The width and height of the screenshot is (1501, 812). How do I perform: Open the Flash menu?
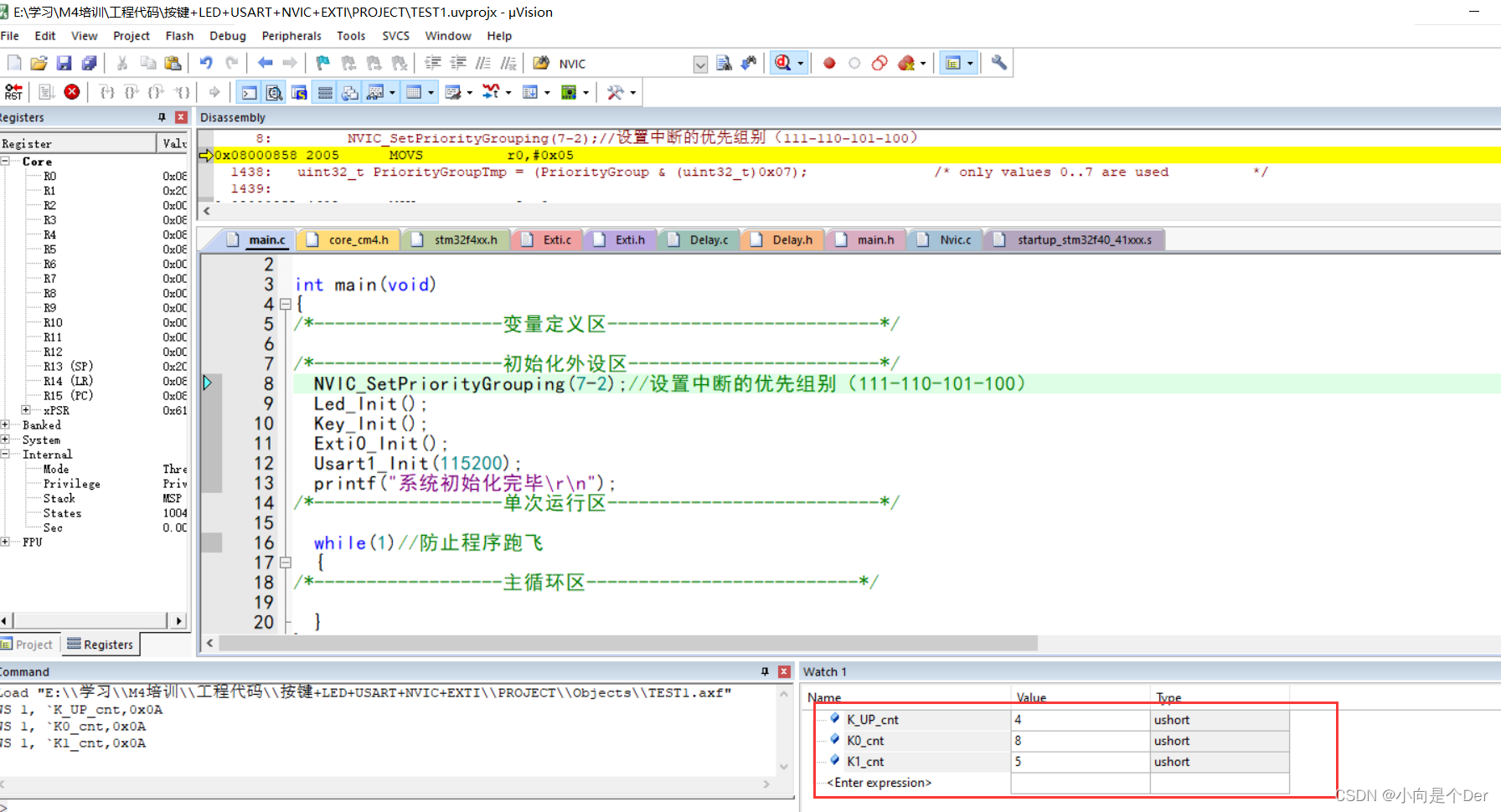tap(179, 36)
